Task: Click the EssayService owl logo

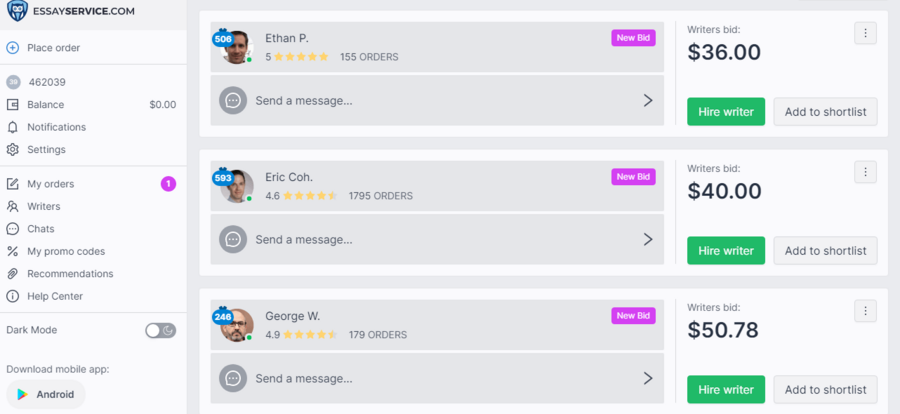Action: point(17,10)
